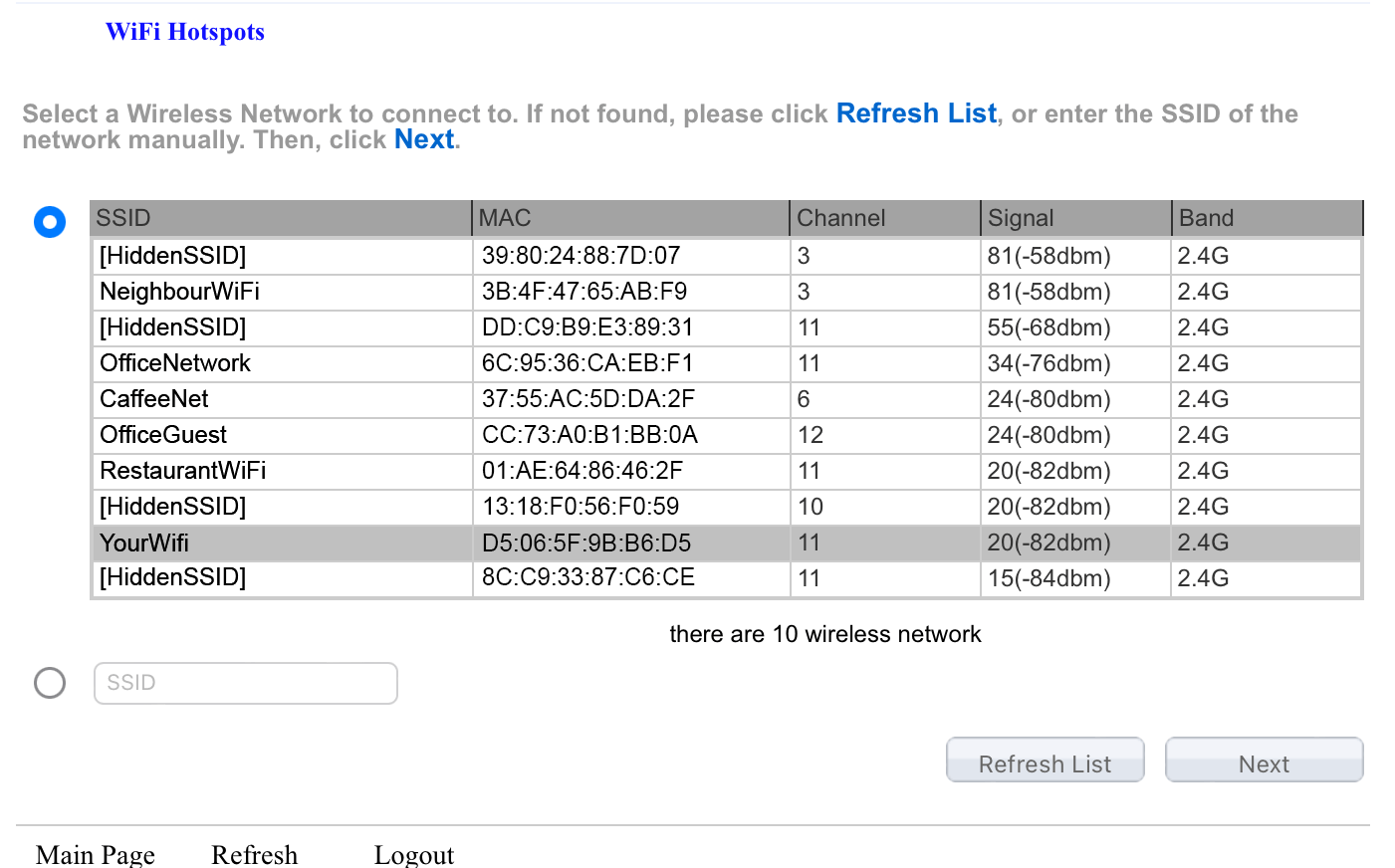Open the Main Page link
The width and height of the screenshot is (1395, 868).
[96, 854]
